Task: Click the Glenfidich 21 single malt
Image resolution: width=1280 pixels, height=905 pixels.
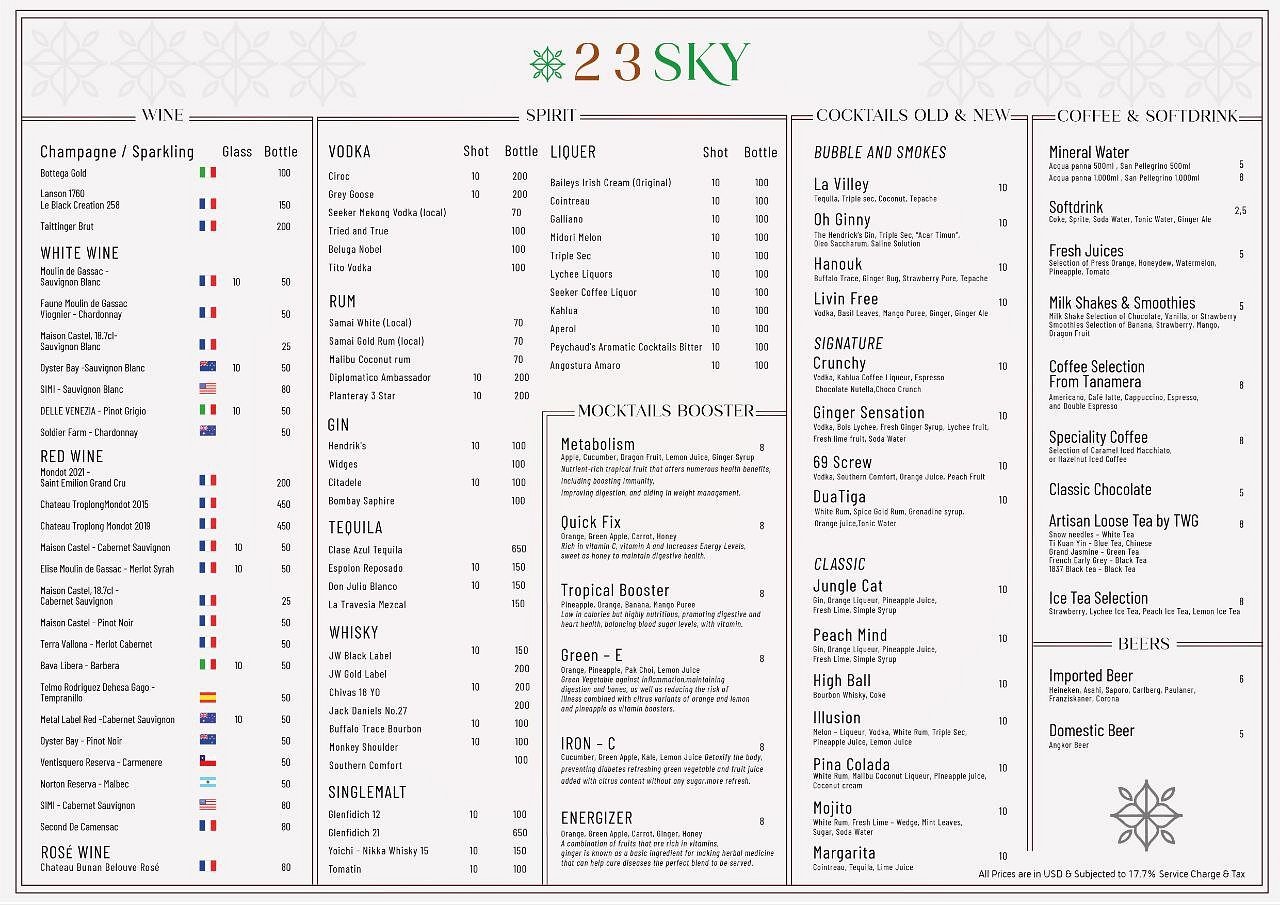Action: click(354, 832)
